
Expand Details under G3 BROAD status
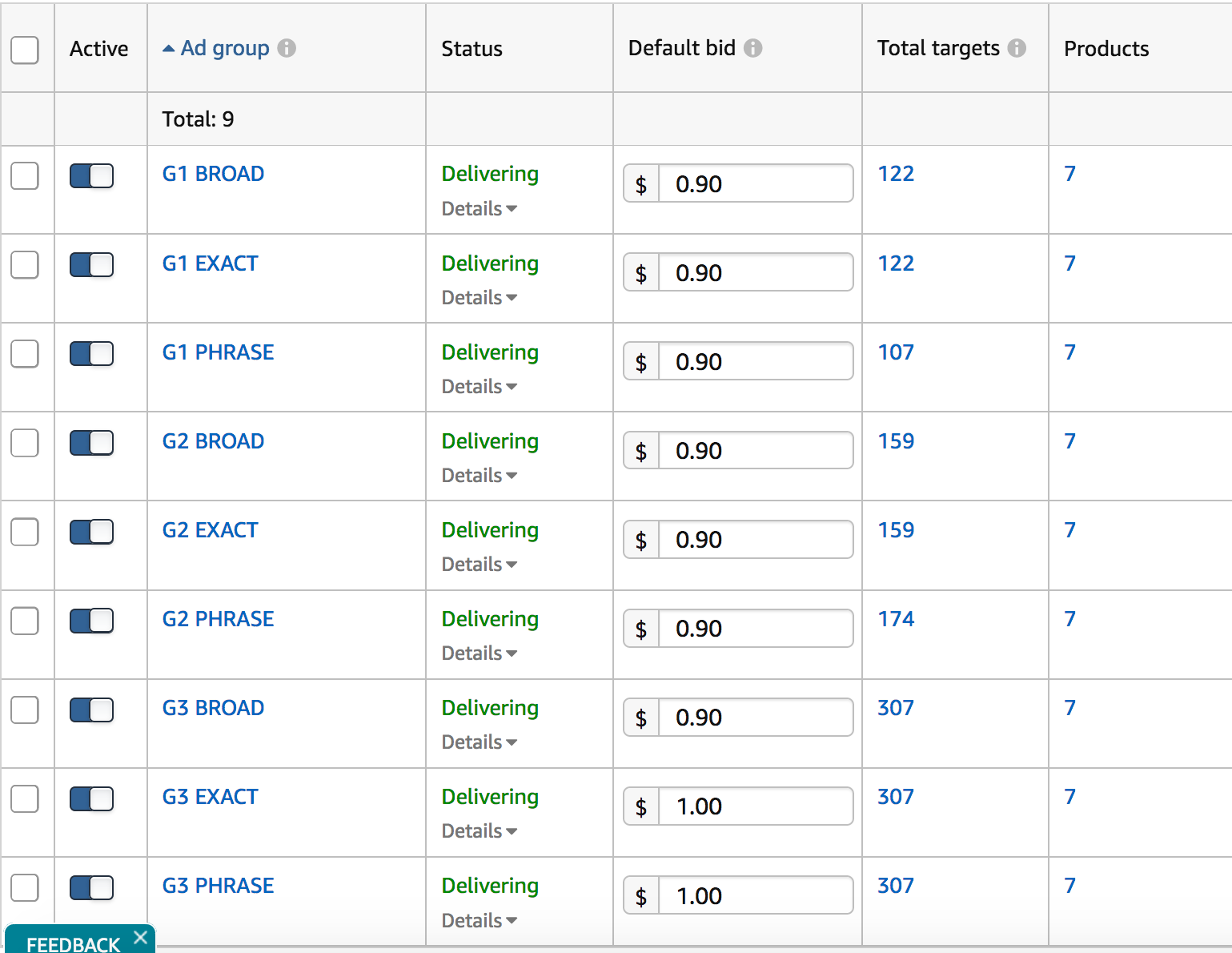click(480, 742)
